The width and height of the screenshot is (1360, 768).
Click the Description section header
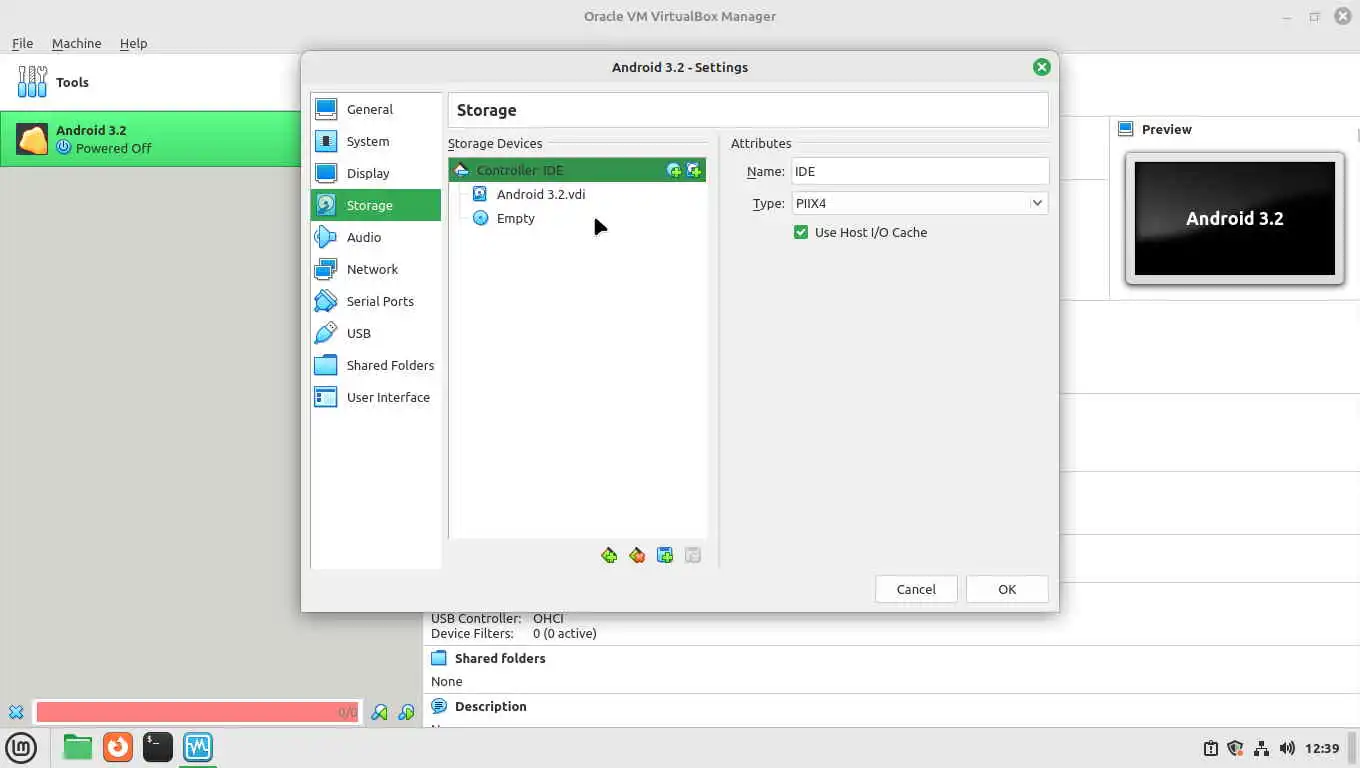pos(490,706)
